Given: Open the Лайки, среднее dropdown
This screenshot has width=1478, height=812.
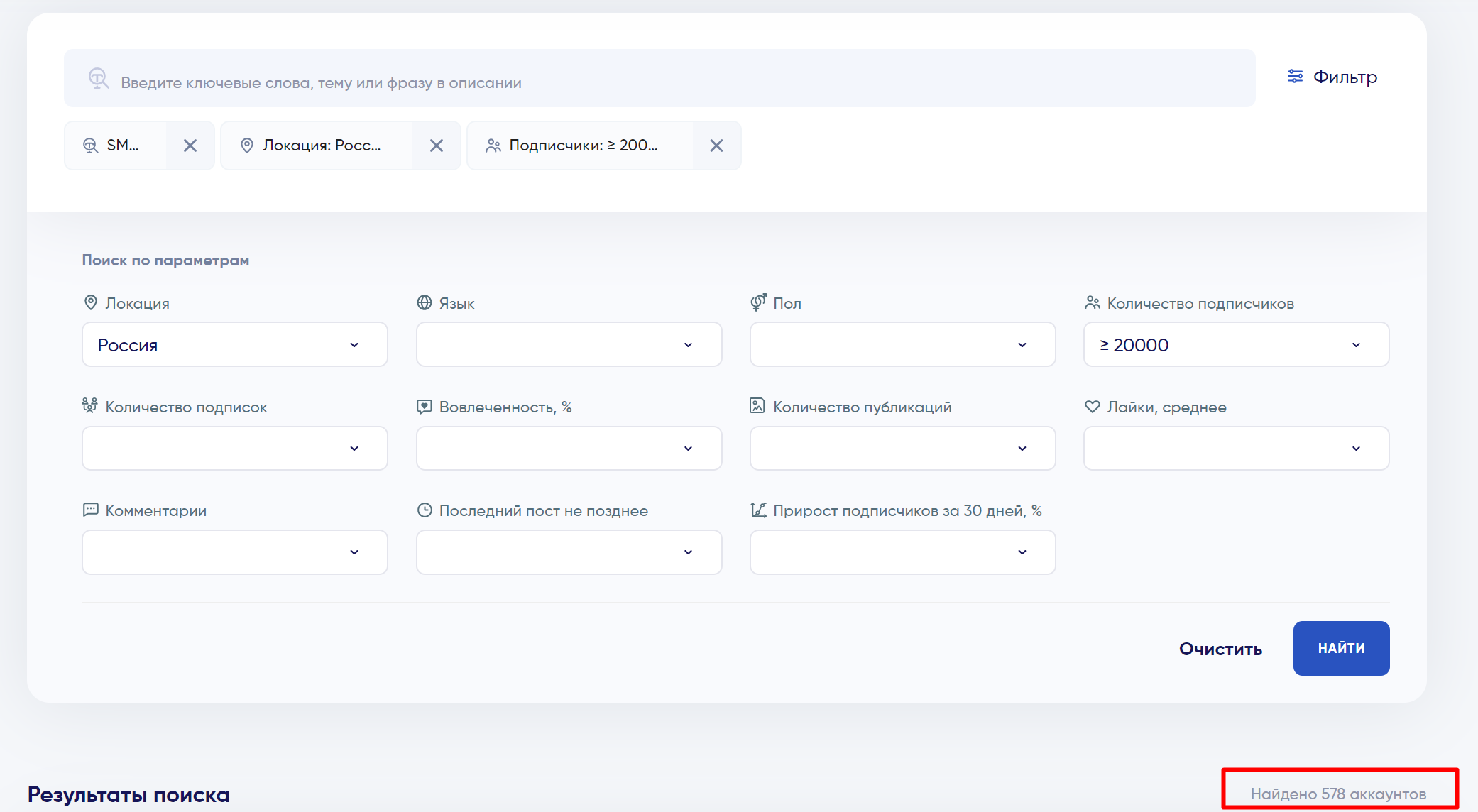Looking at the screenshot, I should tap(1237, 448).
